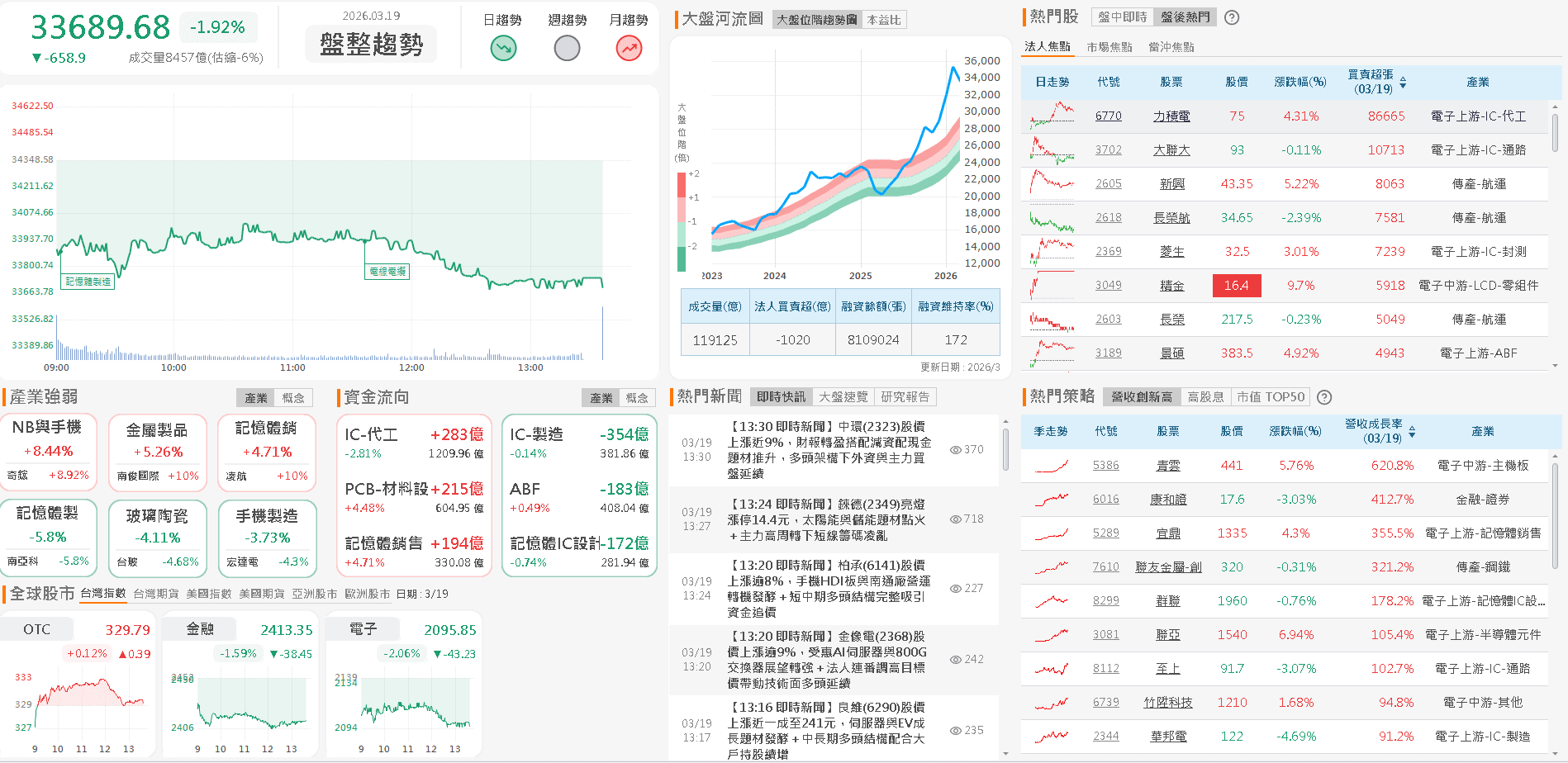Viewport: 1568px width, 763px height.
Task: Open the help icon beside 盤後熱門
Action: coord(1231,17)
